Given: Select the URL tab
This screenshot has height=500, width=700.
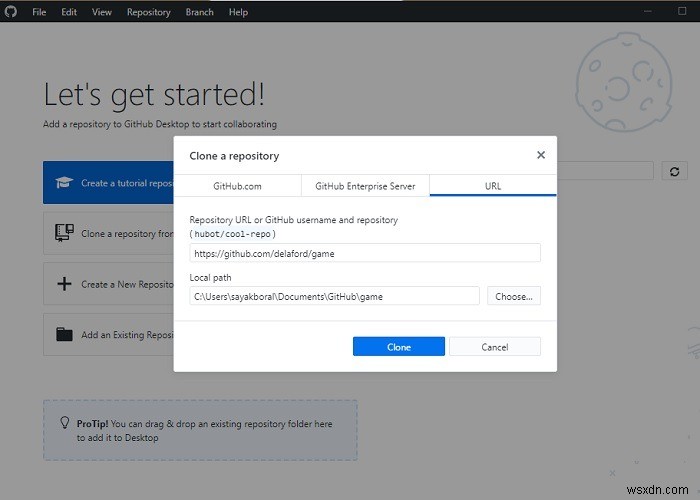Looking at the screenshot, I should 493,186.
